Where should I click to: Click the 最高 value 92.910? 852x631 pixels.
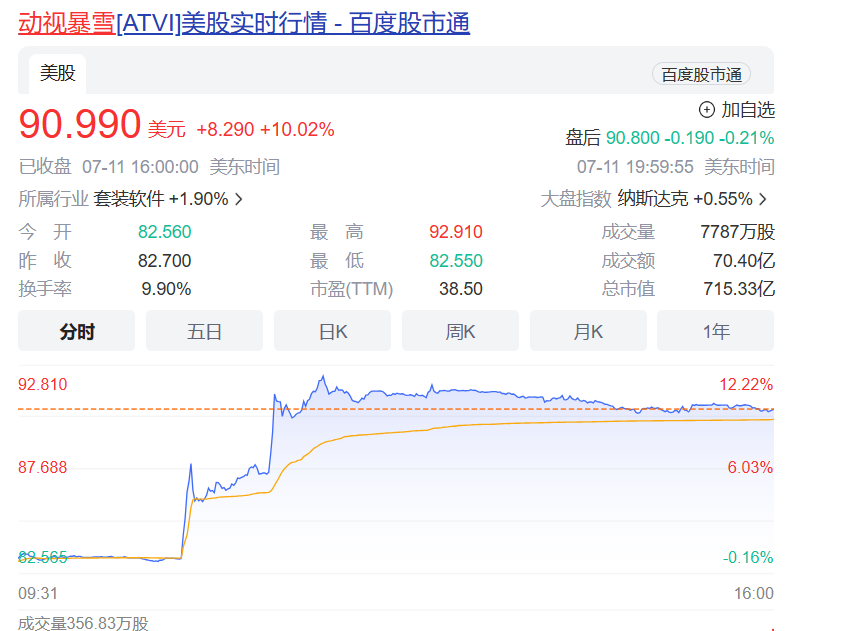[456, 232]
